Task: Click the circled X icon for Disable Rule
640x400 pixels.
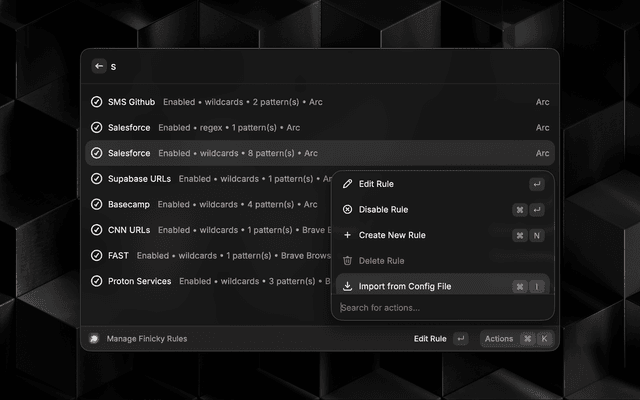Action: pyautogui.click(x=347, y=209)
